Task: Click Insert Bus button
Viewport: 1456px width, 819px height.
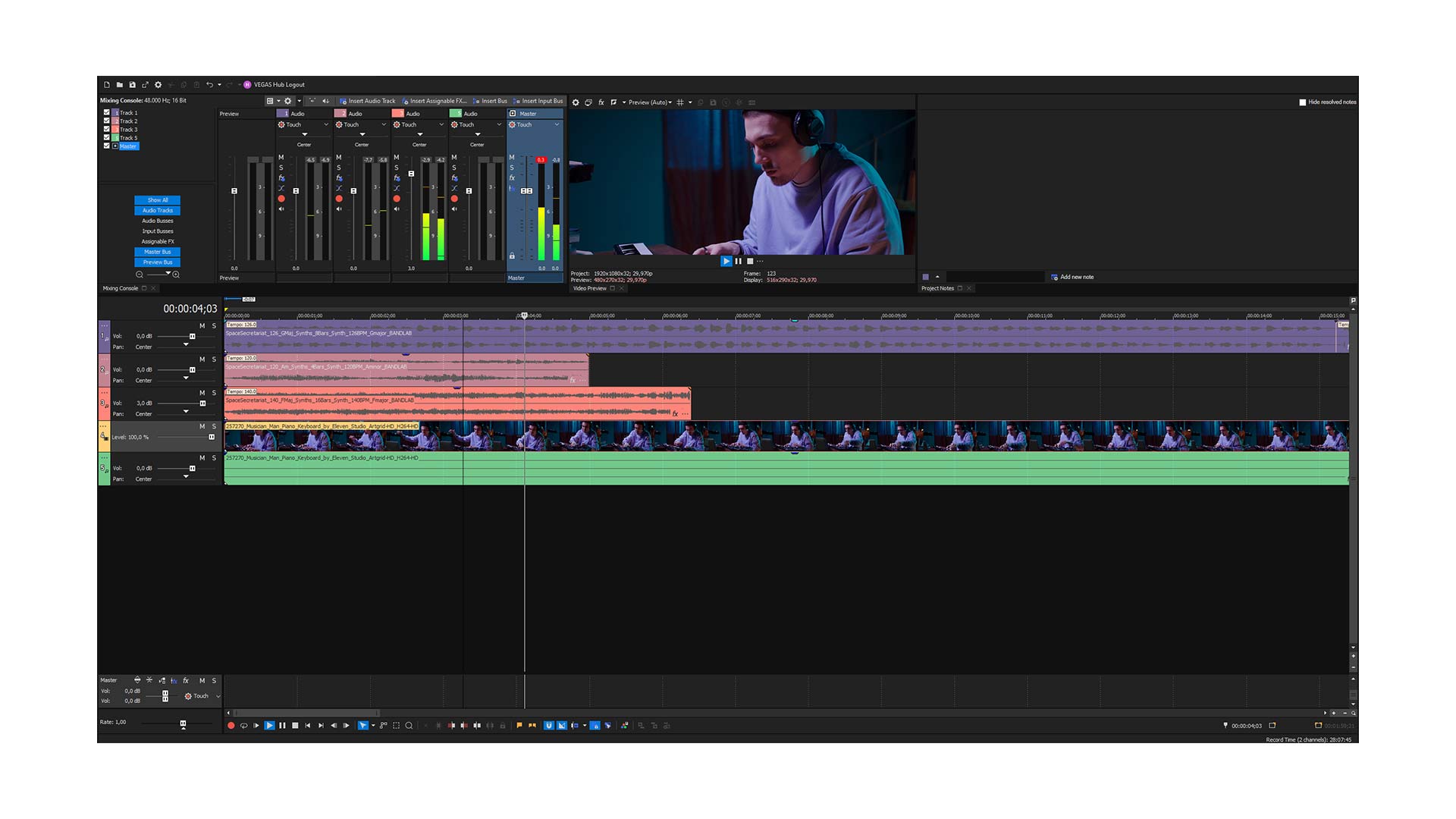Action: [x=490, y=101]
